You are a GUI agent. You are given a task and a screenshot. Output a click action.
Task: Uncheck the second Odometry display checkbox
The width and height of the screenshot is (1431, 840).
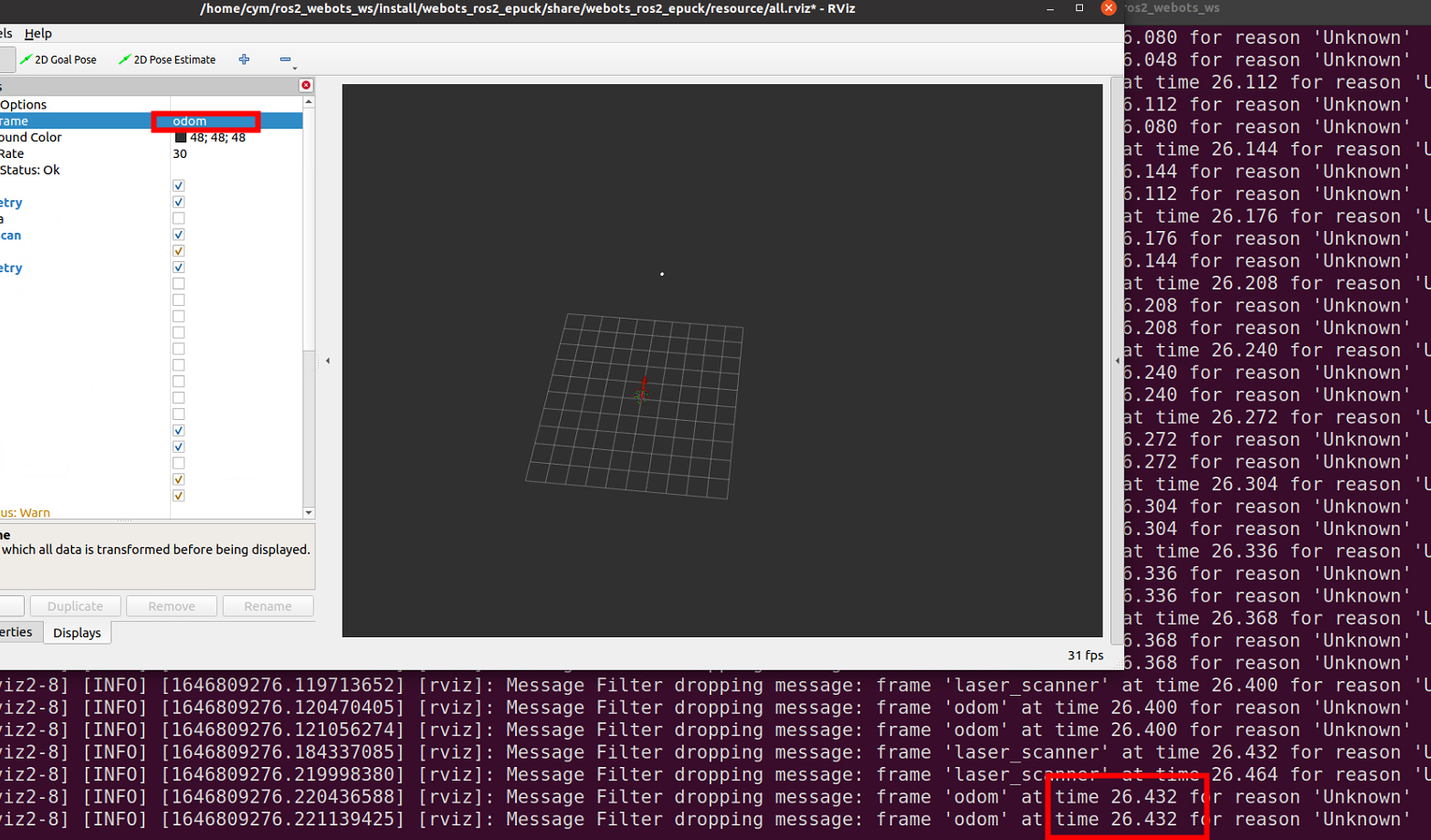[x=178, y=268]
